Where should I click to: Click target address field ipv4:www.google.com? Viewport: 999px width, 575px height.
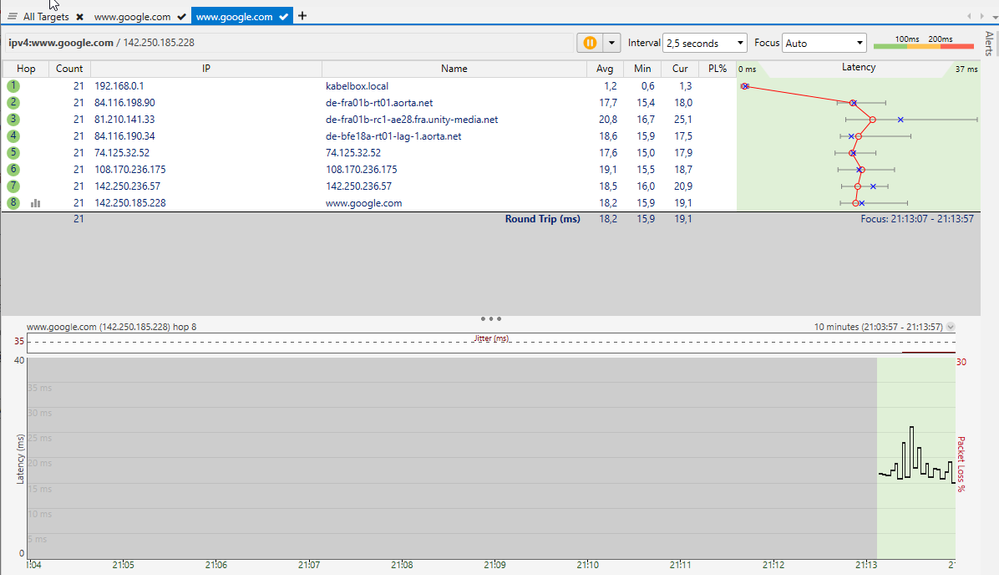tap(290, 43)
